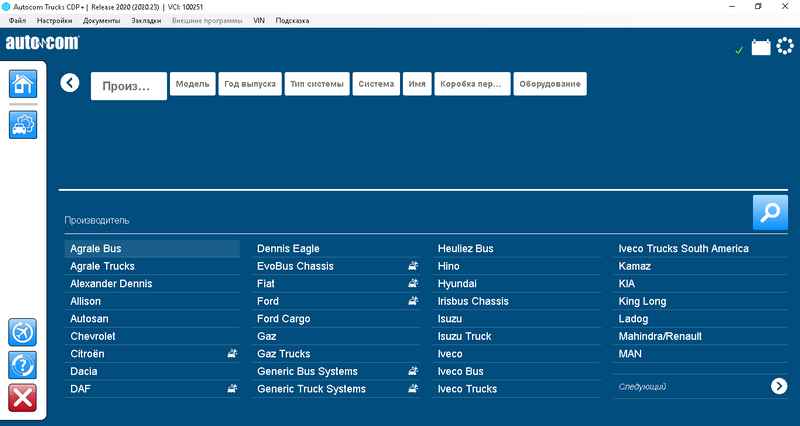Image resolution: width=800 pixels, height=426 pixels.
Task: Select Allison manufacturer
Action: tap(152, 301)
